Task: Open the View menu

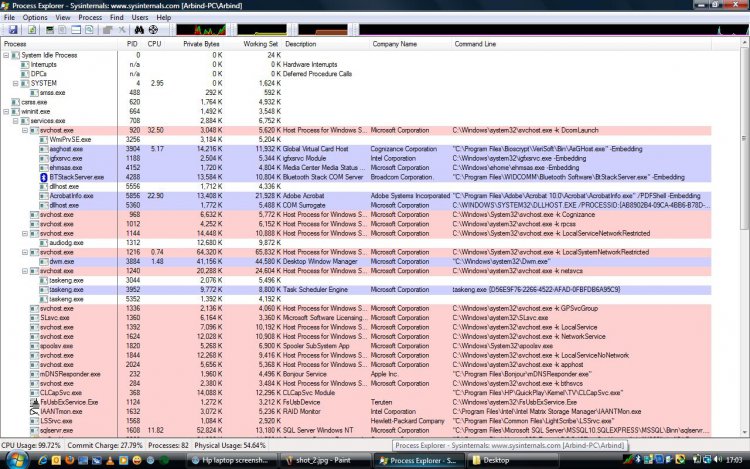Action: 63,17
